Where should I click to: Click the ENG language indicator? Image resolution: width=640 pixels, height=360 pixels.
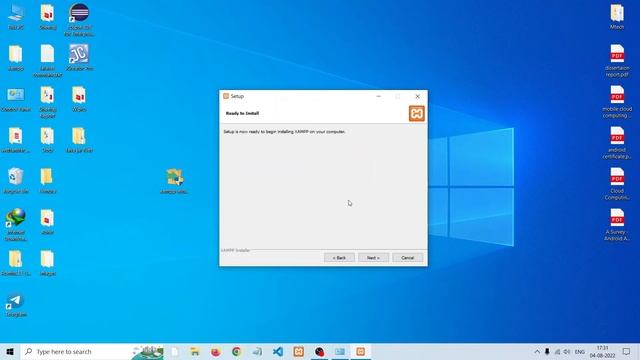580,351
